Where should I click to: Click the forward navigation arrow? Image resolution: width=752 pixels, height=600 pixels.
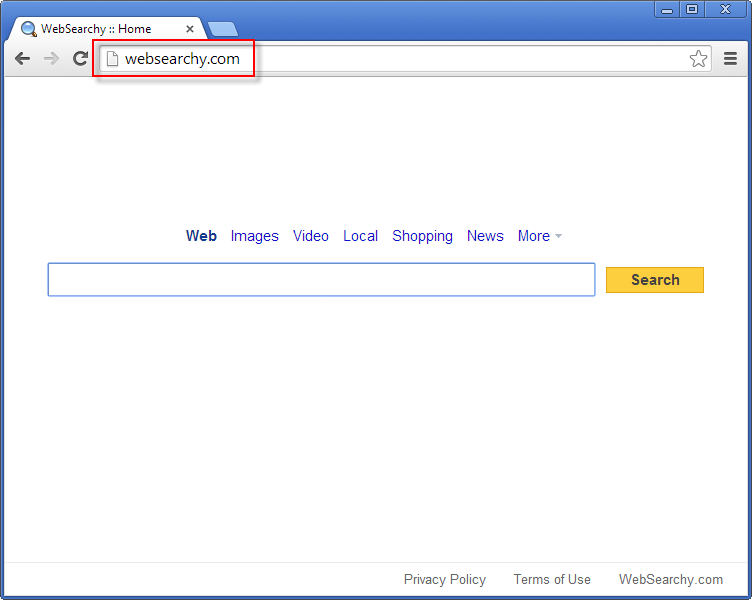point(51,59)
